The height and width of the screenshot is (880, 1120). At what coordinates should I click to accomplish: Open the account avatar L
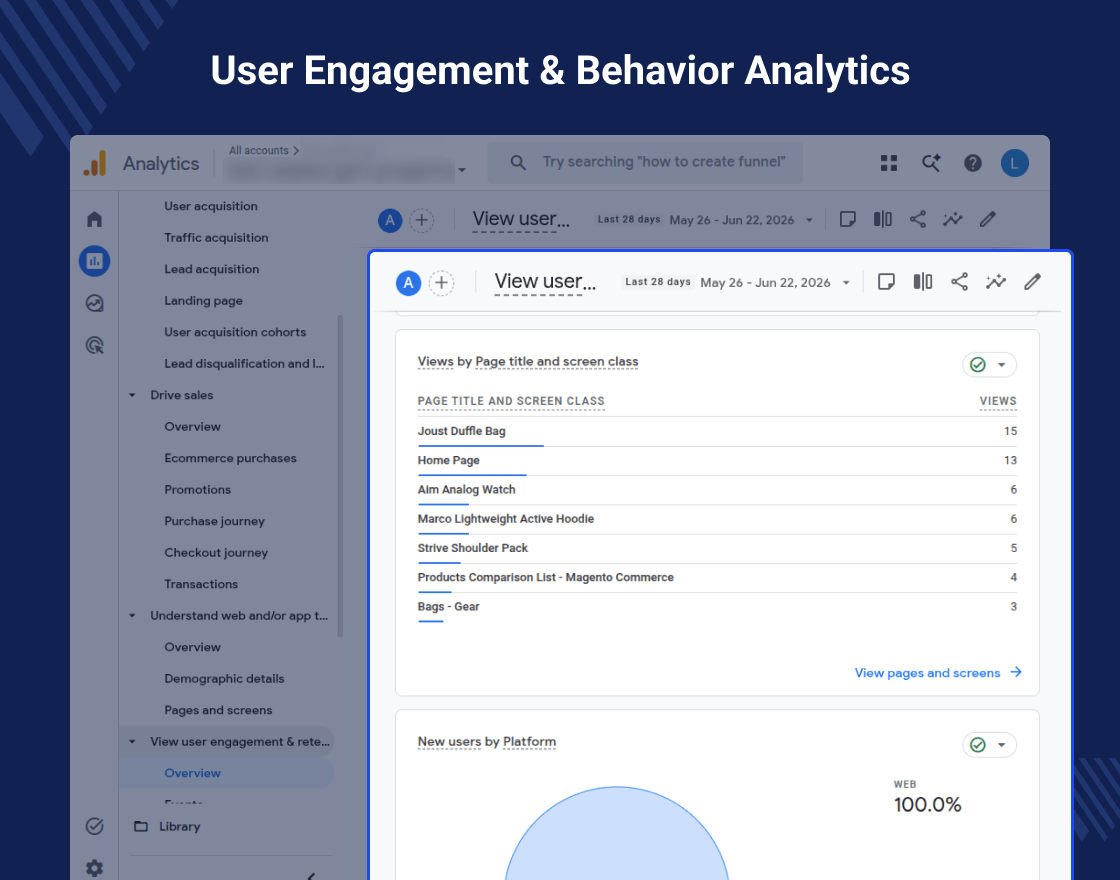[1014, 164]
